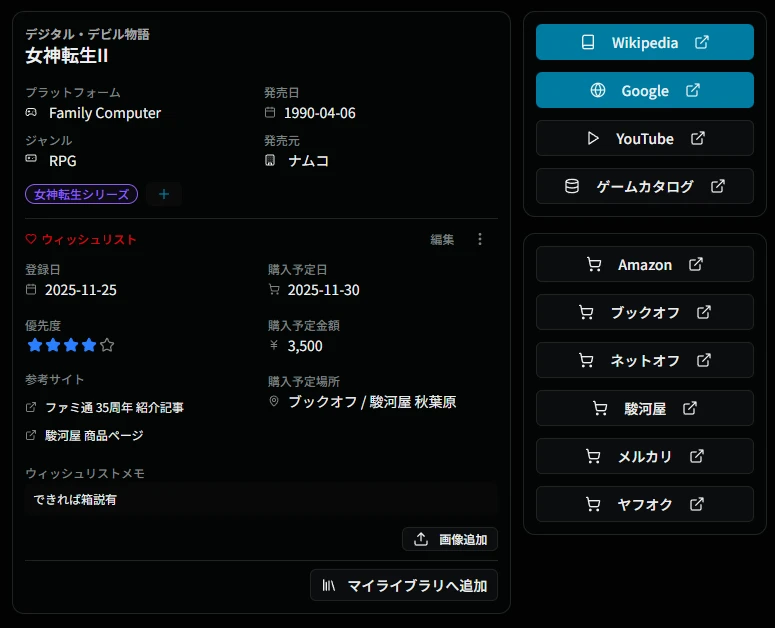Image resolution: width=775 pixels, height=628 pixels.
Task: Set priority to one star
Action: (35, 345)
